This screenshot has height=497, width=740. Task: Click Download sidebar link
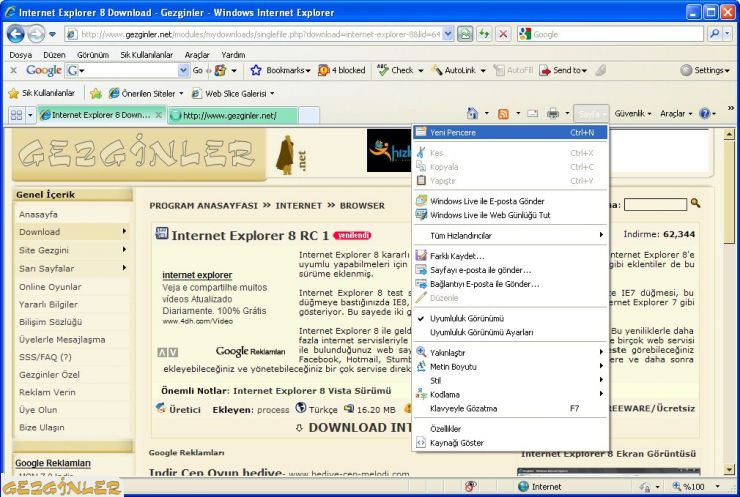coord(40,232)
